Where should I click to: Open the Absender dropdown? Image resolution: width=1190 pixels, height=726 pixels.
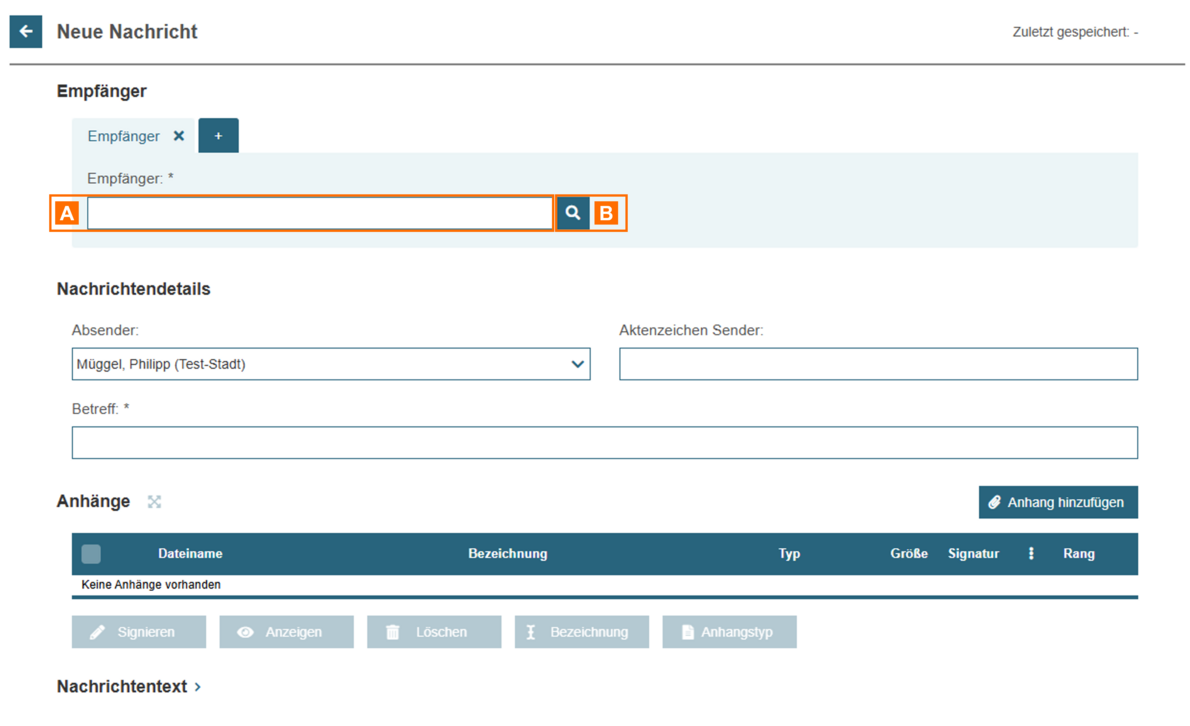[331, 364]
